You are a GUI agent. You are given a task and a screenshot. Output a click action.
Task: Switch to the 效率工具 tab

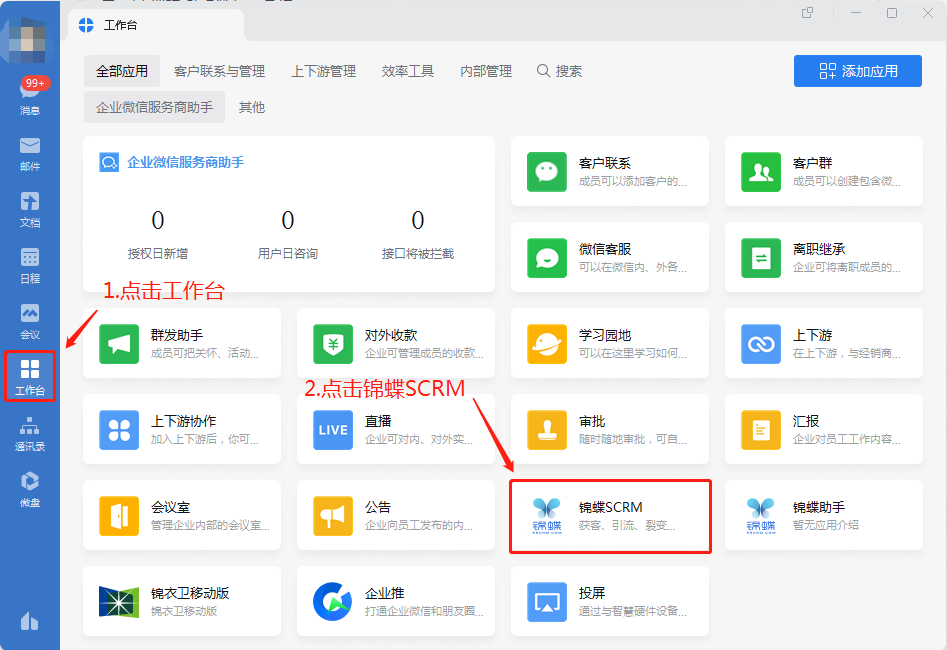pos(408,71)
